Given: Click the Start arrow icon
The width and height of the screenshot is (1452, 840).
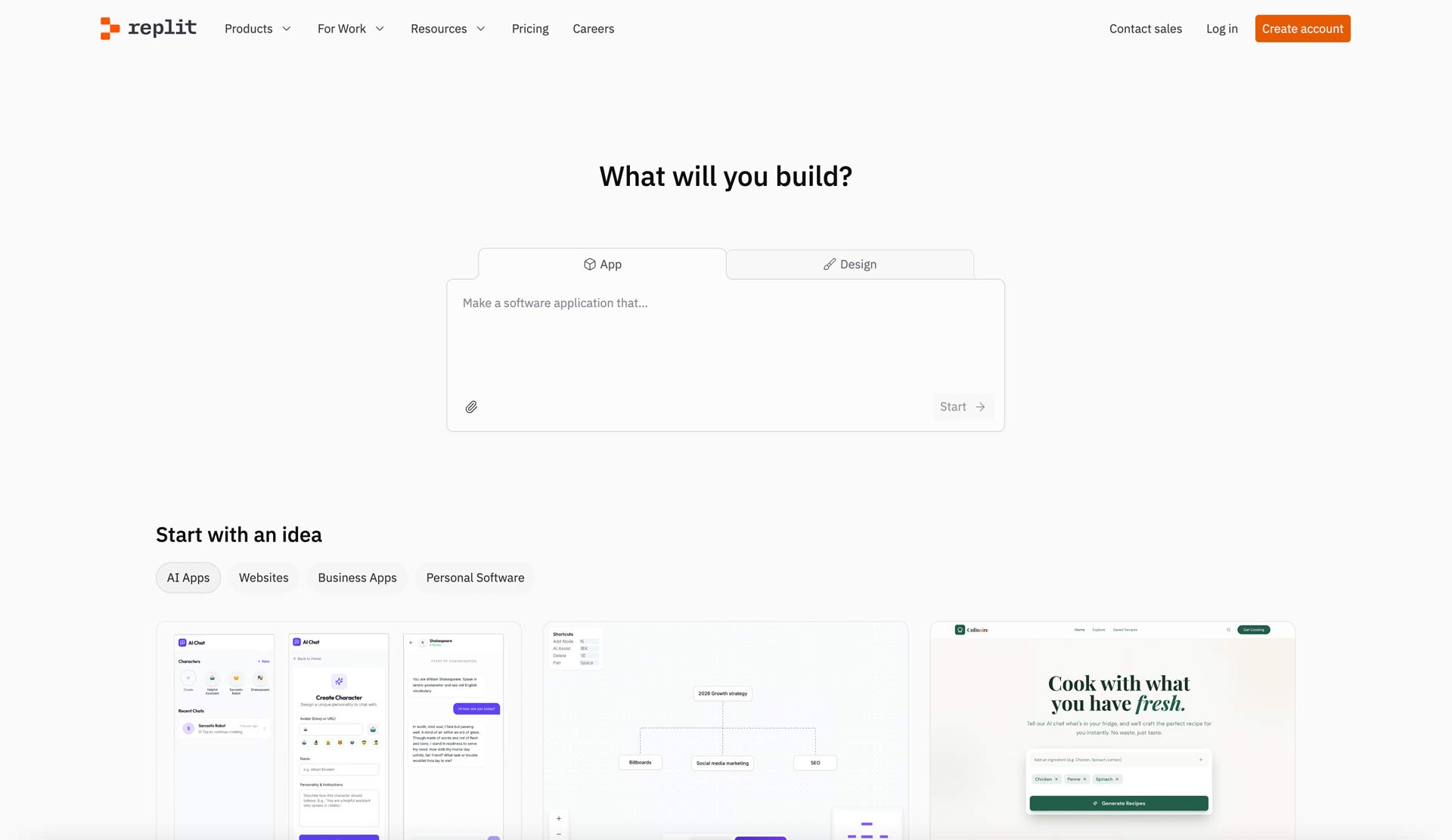Looking at the screenshot, I should (x=979, y=406).
